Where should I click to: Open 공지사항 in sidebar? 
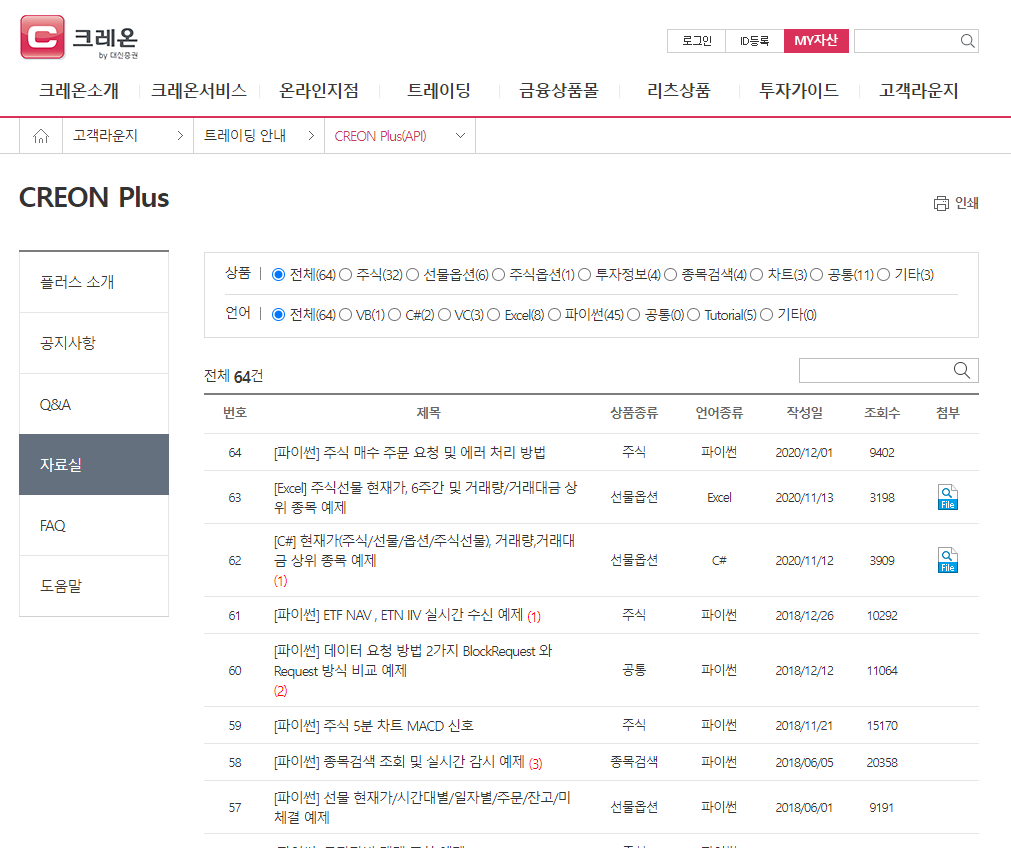94,343
